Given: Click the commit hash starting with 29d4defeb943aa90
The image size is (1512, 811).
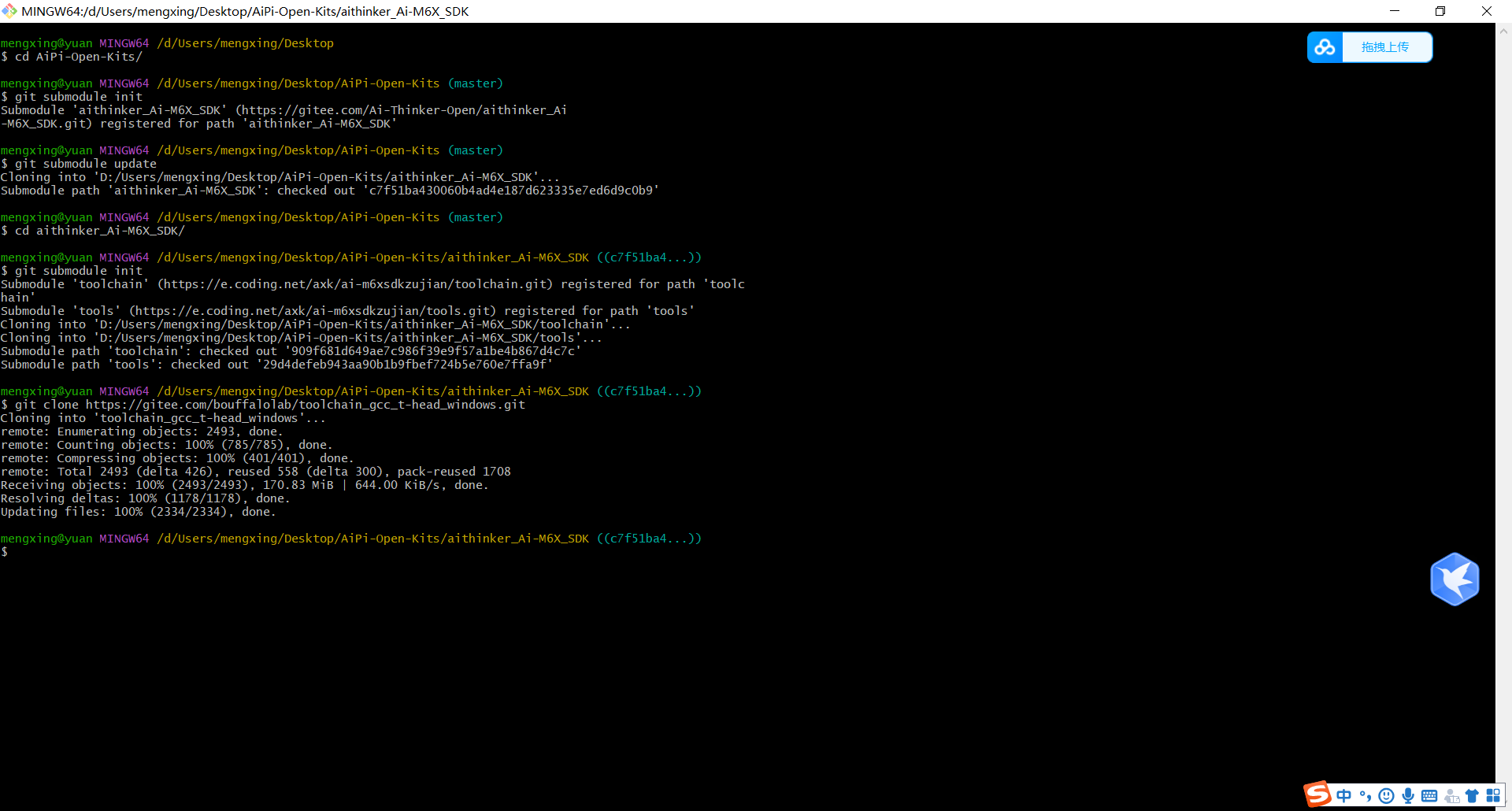Looking at the screenshot, I should tap(405, 365).
